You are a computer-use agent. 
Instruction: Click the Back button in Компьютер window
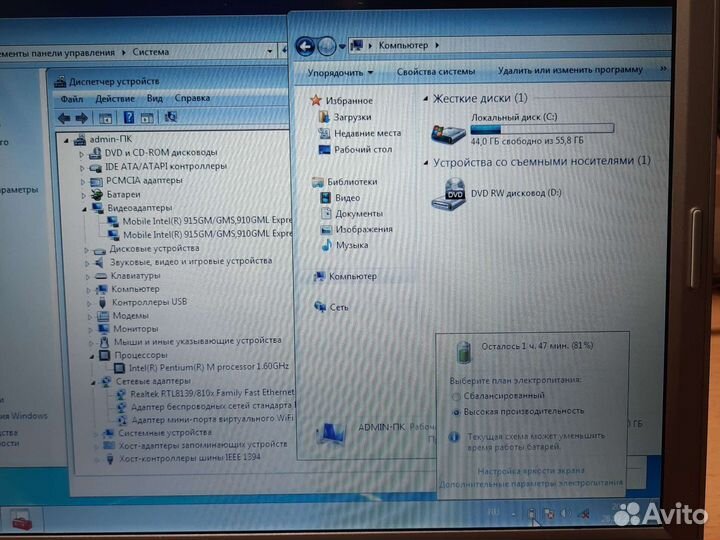[305, 46]
